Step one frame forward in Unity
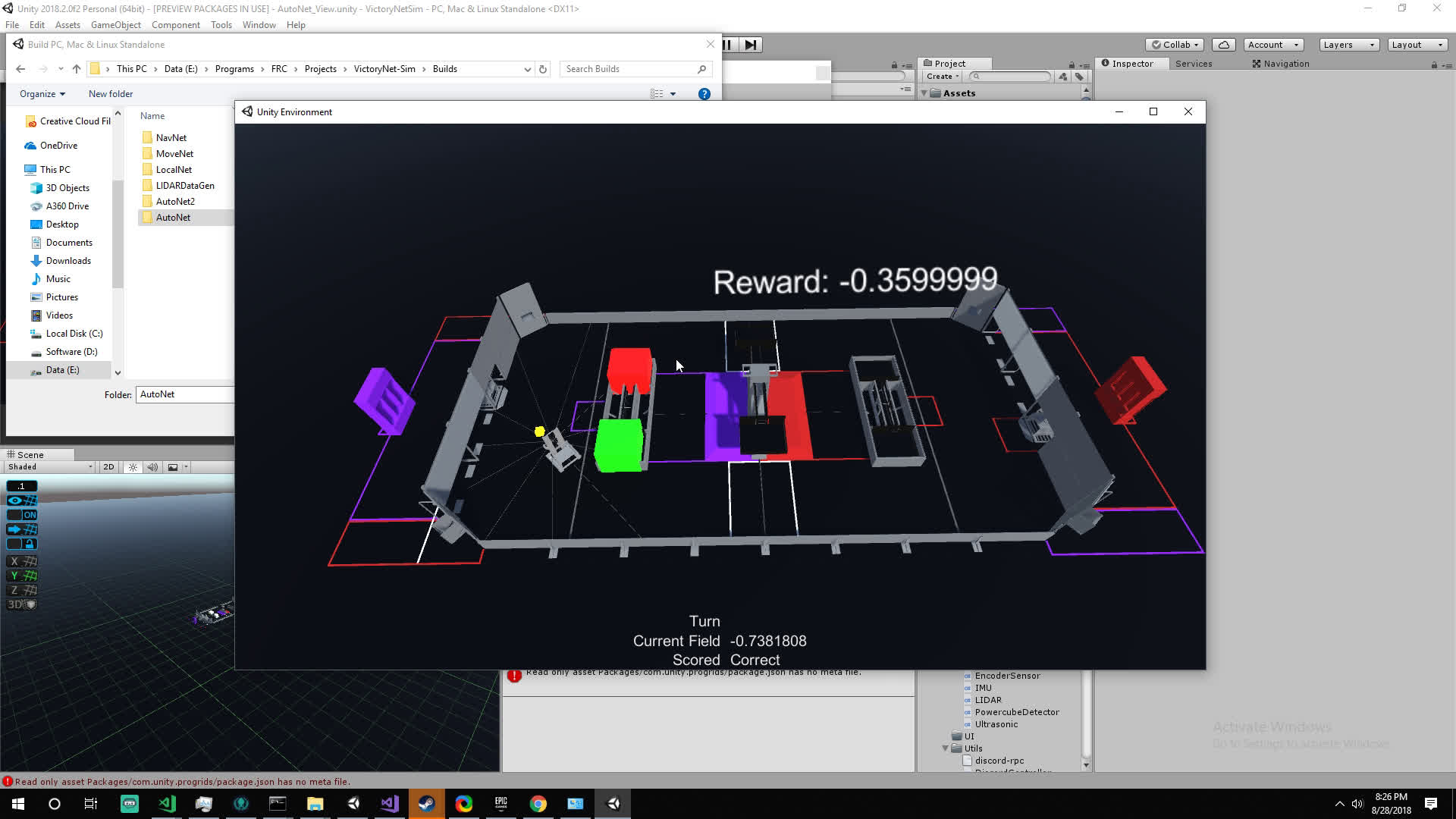The image size is (1456, 819). tap(751, 45)
